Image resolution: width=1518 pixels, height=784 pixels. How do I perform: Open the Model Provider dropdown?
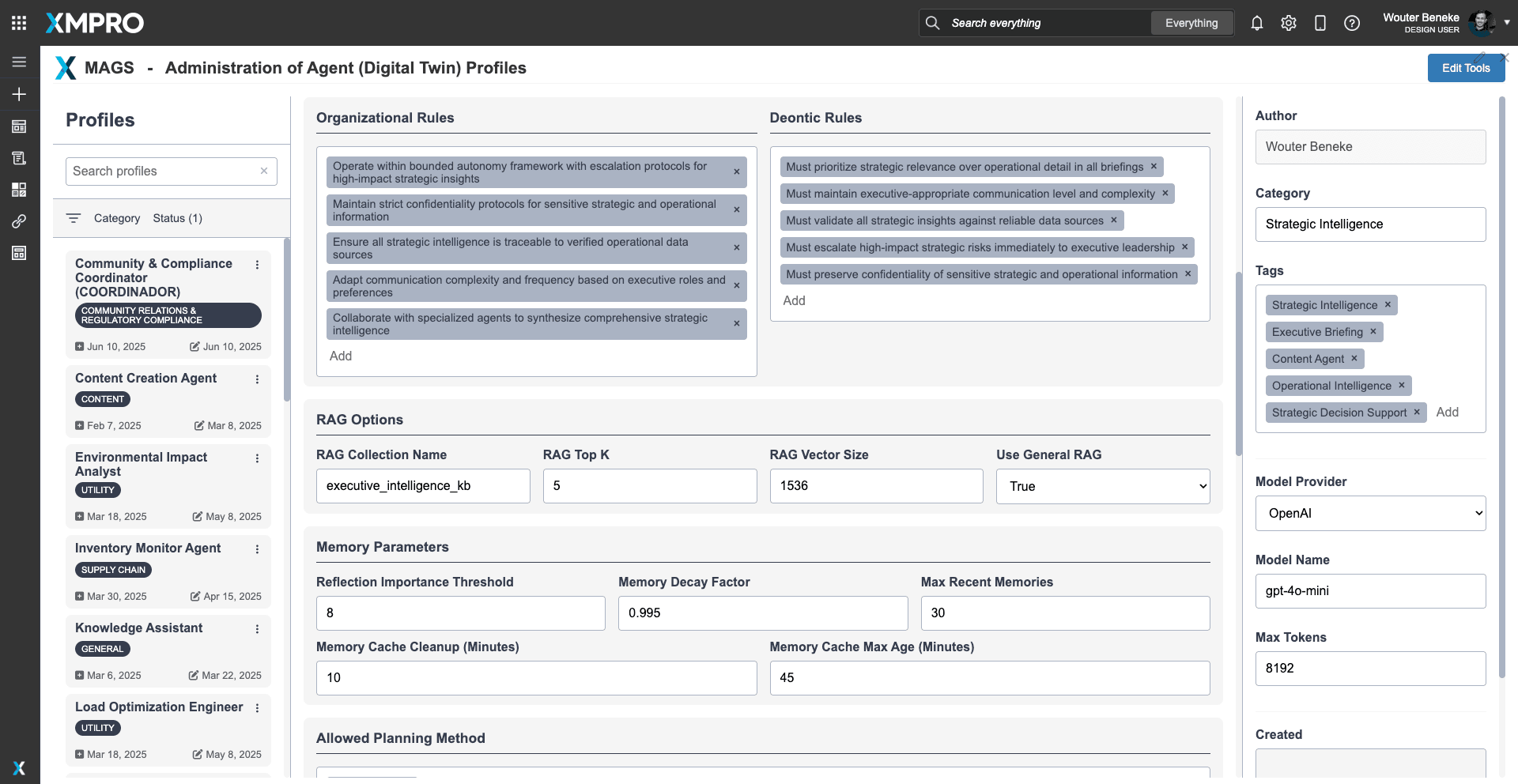(1370, 513)
